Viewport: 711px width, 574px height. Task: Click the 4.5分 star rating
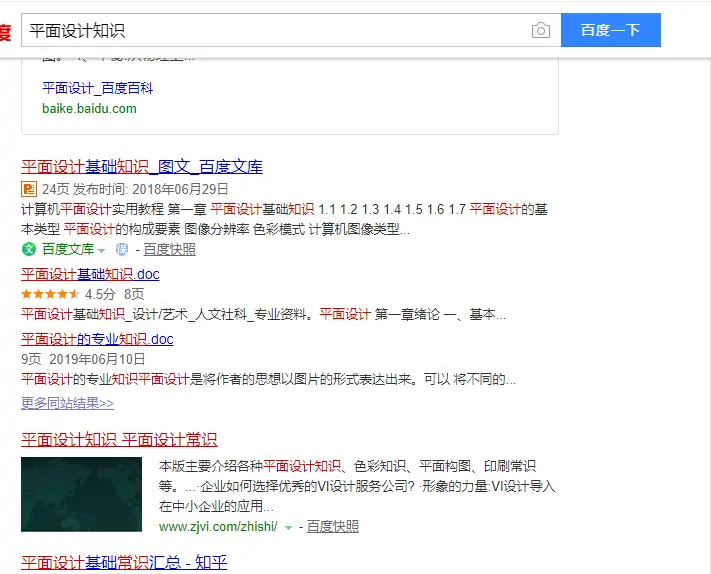(68, 294)
